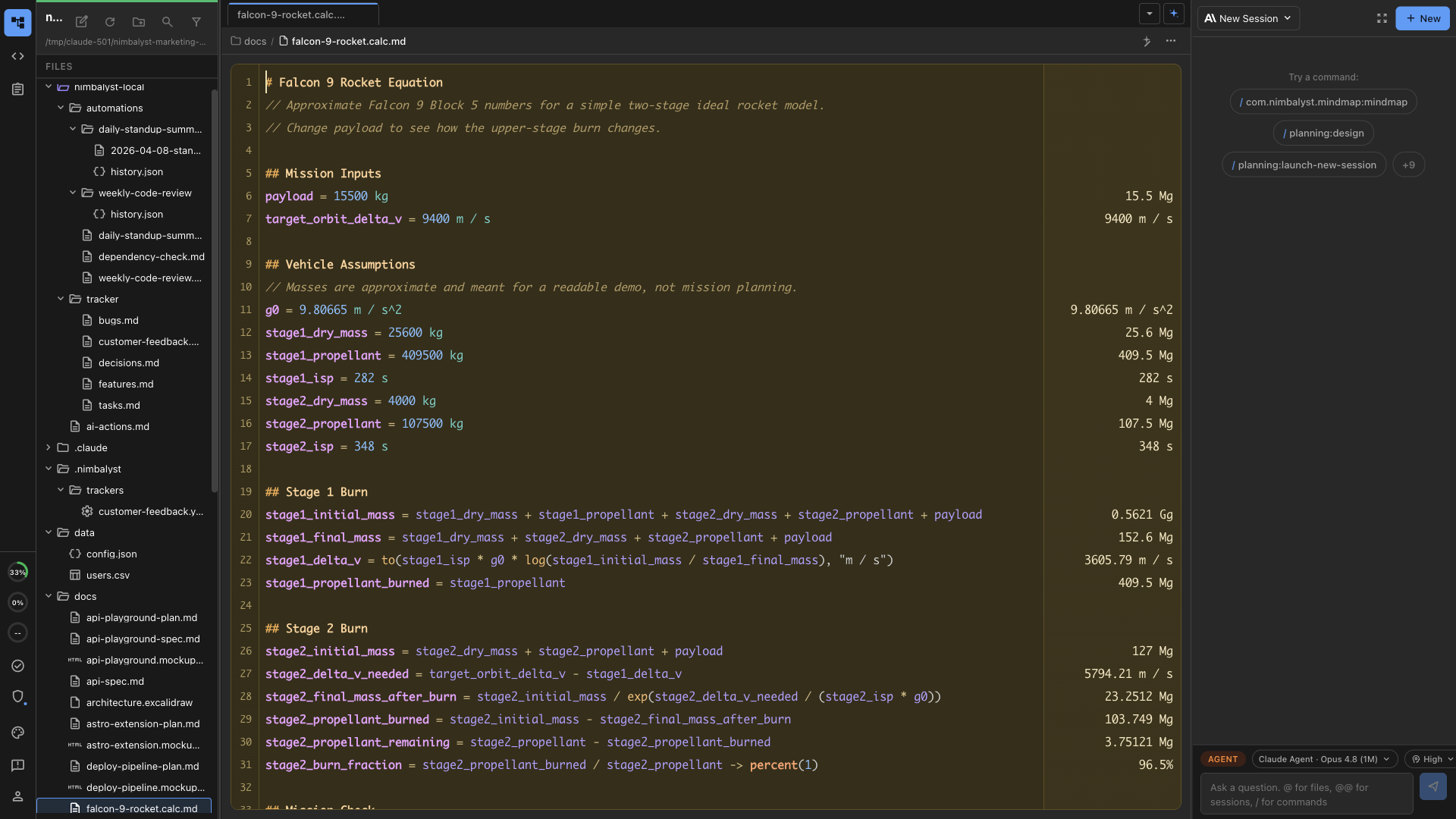Open bugs.md in the tracker folder
1456x819 pixels.
coord(118,320)
